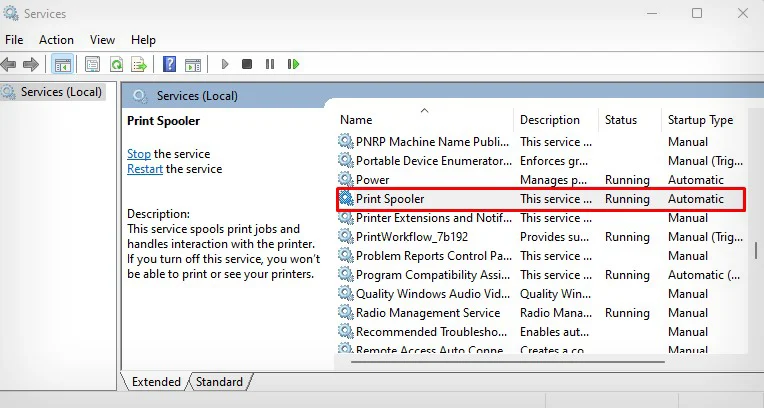The image size is (764, 408).
Task: Click 'Manages p...' description of Power
Action: click(x=554, y=180)
